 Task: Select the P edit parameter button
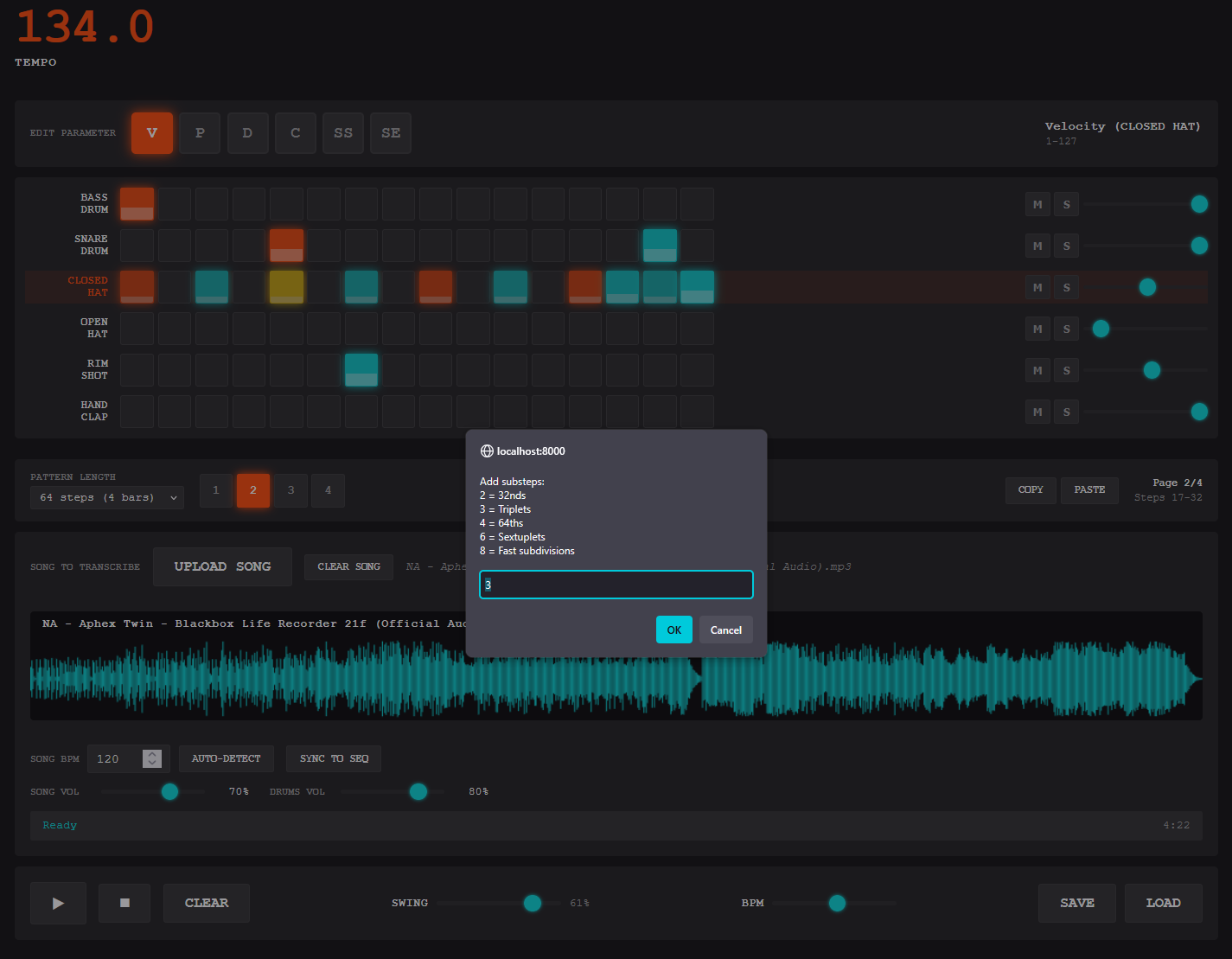click(200, 133)
